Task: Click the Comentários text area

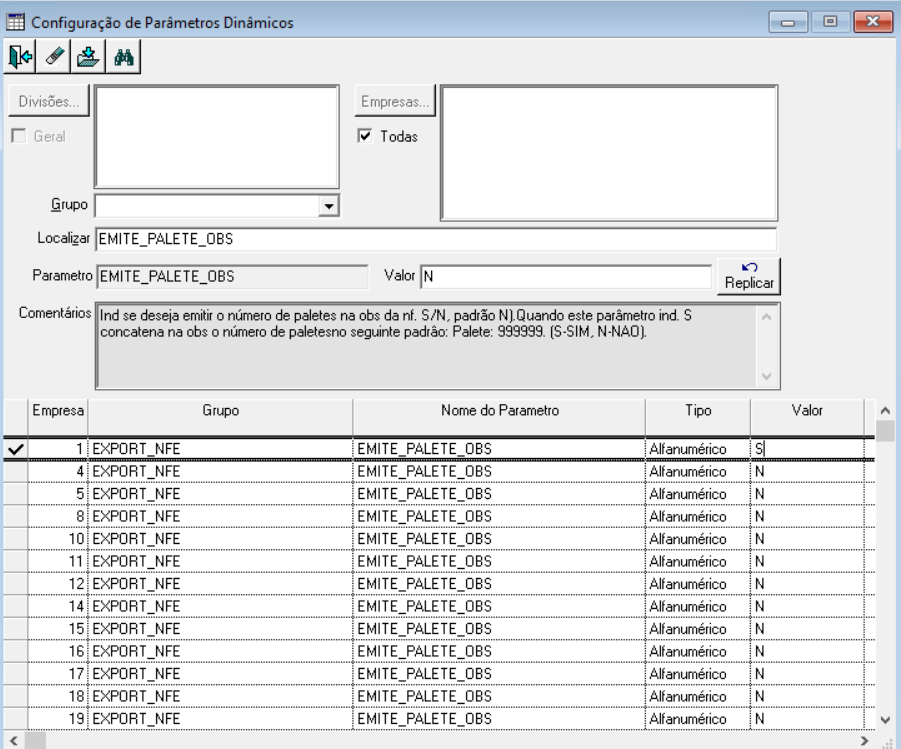Action: [x=438, y=346]
